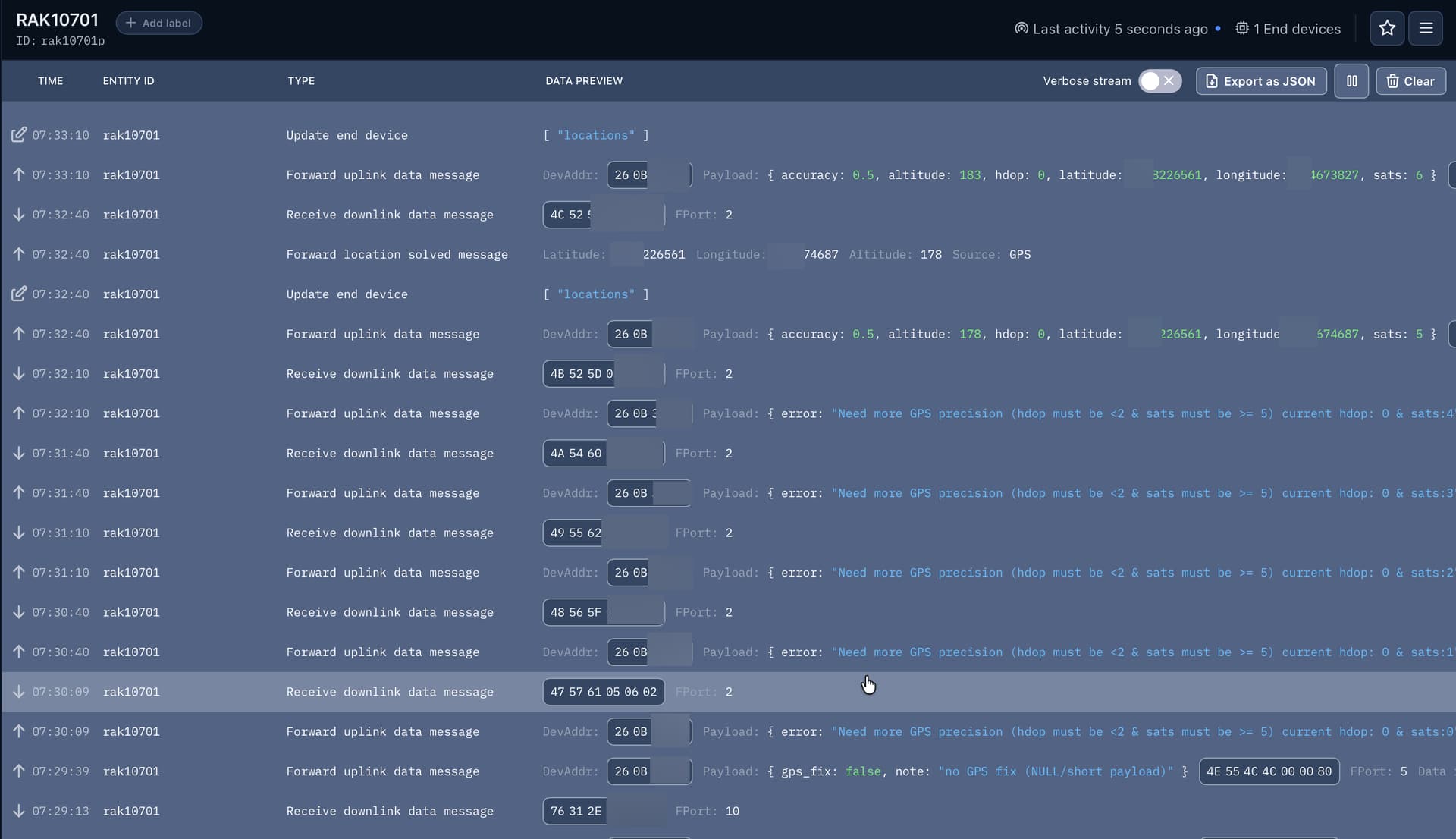Export events as JSON

point(1261,81)
